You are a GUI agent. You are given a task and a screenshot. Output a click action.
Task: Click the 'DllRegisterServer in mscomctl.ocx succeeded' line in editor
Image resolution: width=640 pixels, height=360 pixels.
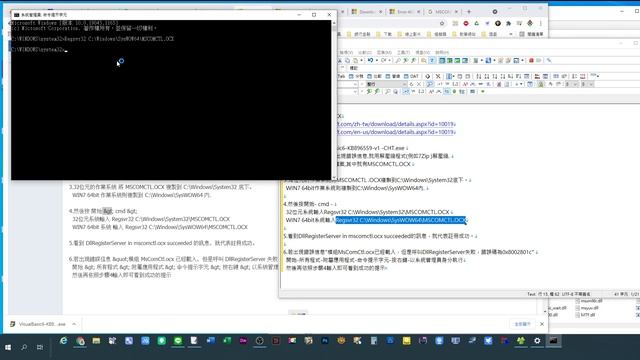(381, 236)
